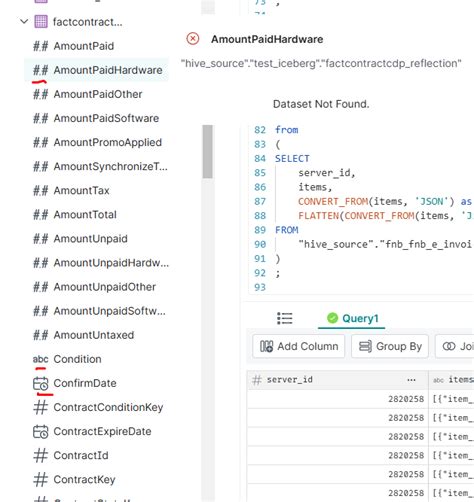This screenshot has height=502, width=474.
Task: Click the factcontract table grid icon
Action: click(x=41, y=22)
